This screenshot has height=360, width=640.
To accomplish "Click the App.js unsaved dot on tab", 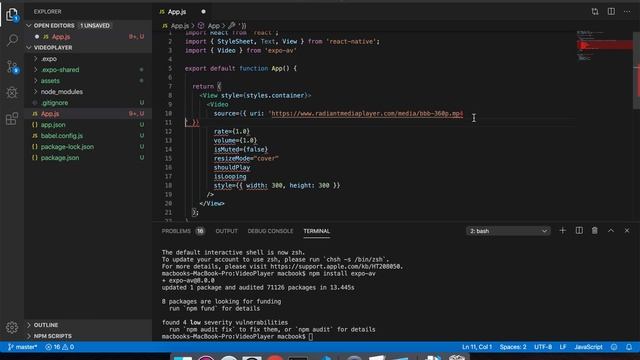I will [x=203, y=12].
